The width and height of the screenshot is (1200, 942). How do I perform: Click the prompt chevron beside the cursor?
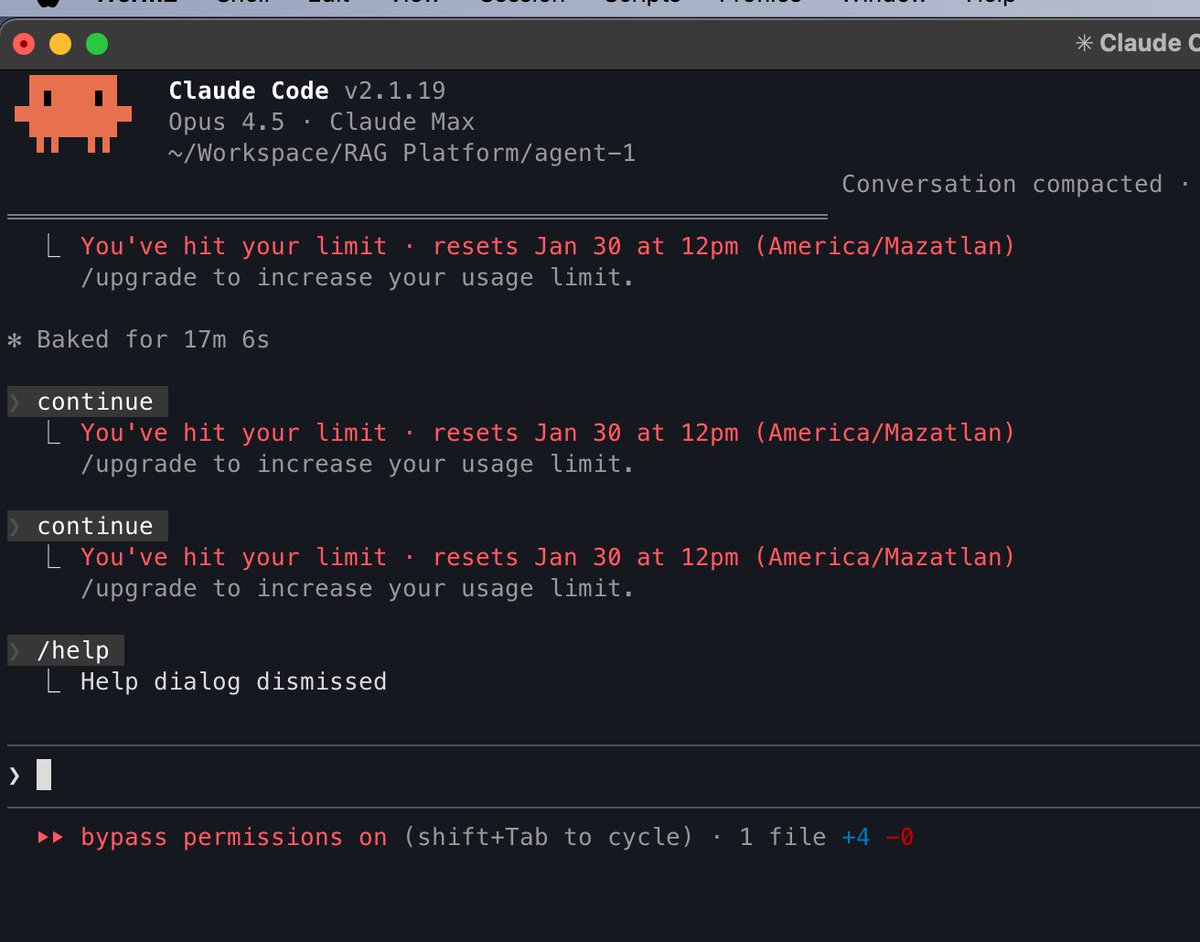(x=14, y=775)
